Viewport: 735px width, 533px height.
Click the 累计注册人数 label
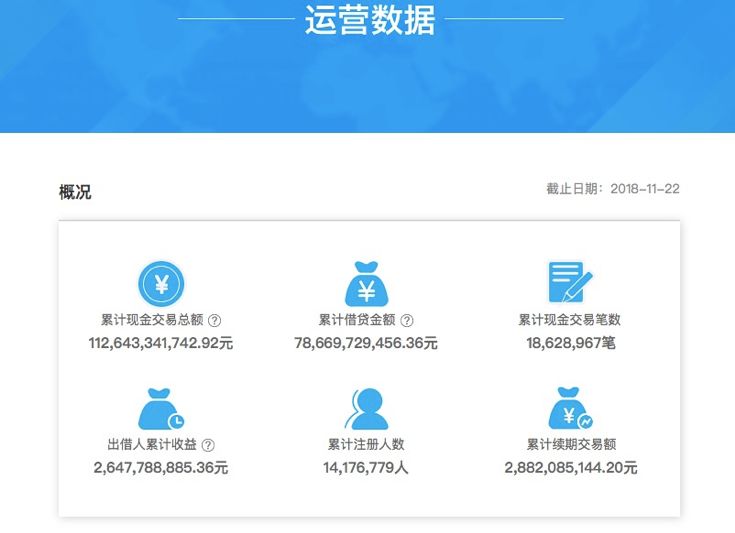pos(366,444)
